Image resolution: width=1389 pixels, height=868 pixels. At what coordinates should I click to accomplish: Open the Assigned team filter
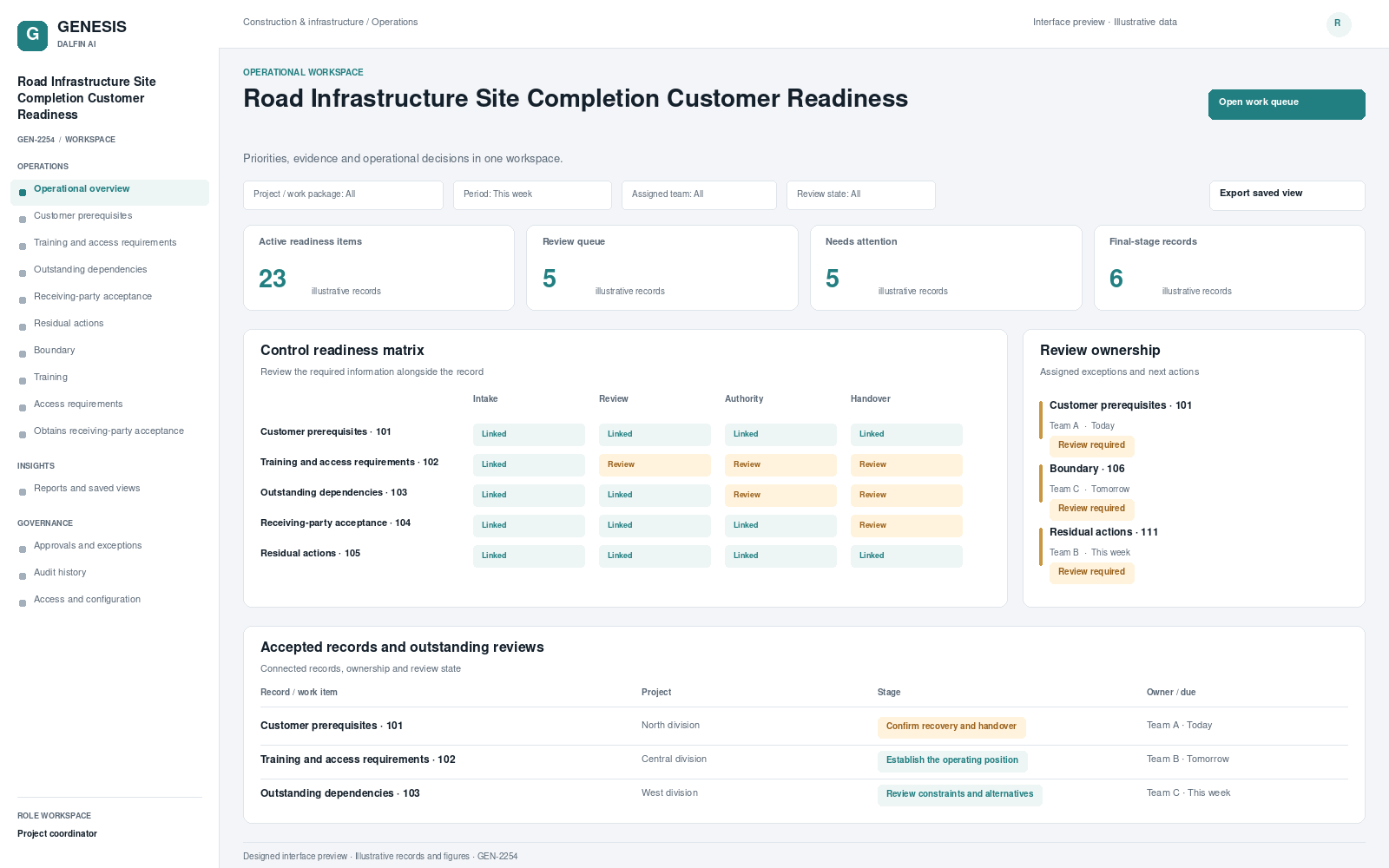(x=699, y=195)
